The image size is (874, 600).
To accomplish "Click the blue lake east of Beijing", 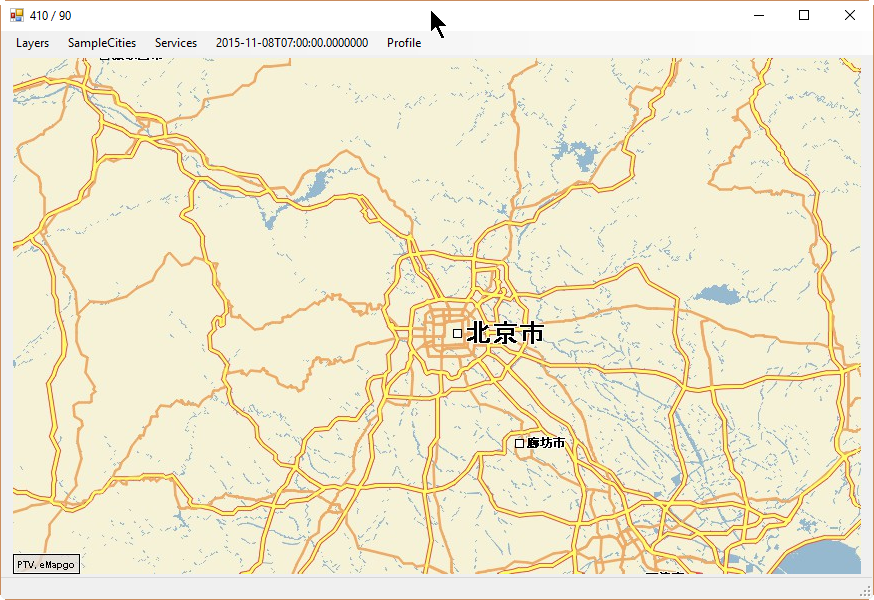I will 716,294.
